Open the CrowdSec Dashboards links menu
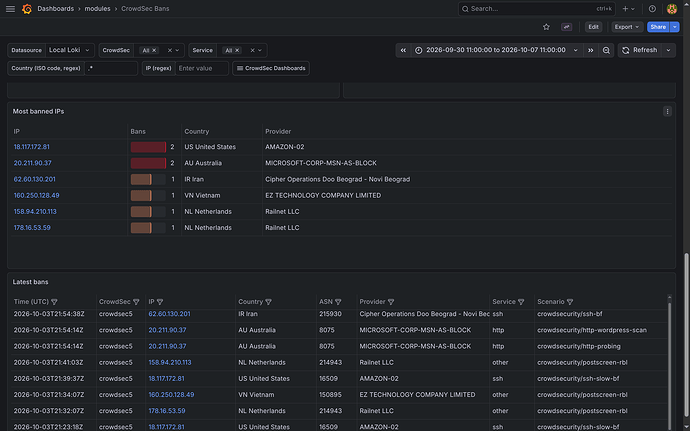The width and height of the screenshot is (690, 431). tap(271, 68)
